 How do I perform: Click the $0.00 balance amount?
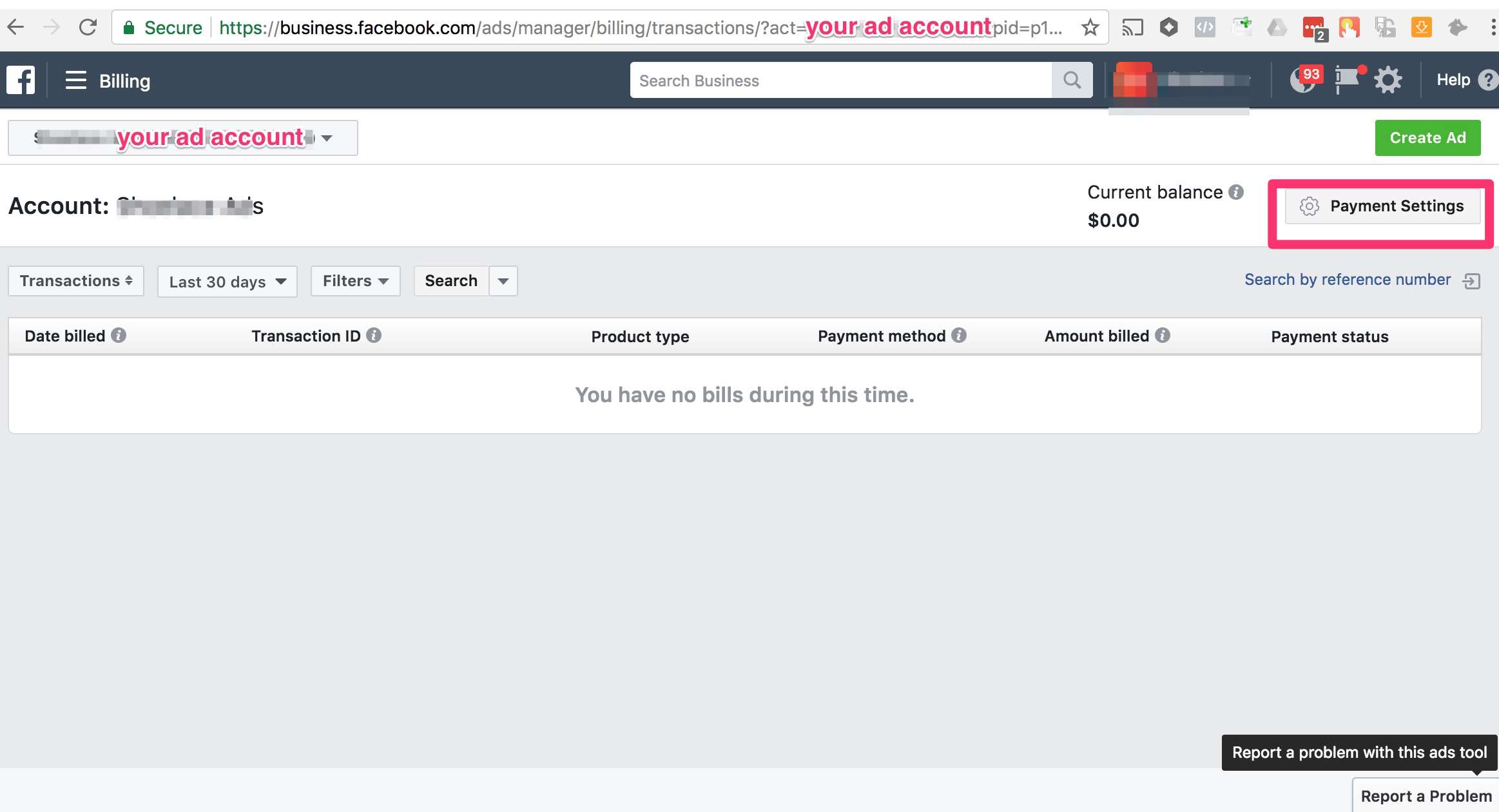coord(1114,220)
